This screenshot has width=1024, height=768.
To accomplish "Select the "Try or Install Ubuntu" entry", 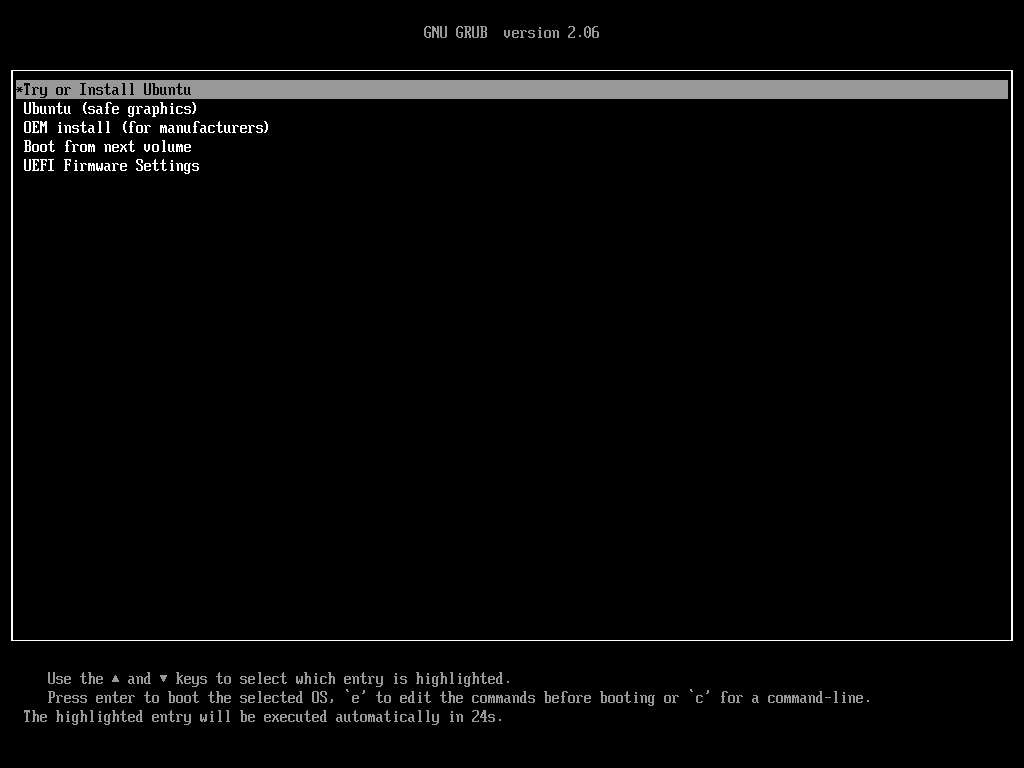I will coord(511,89).
